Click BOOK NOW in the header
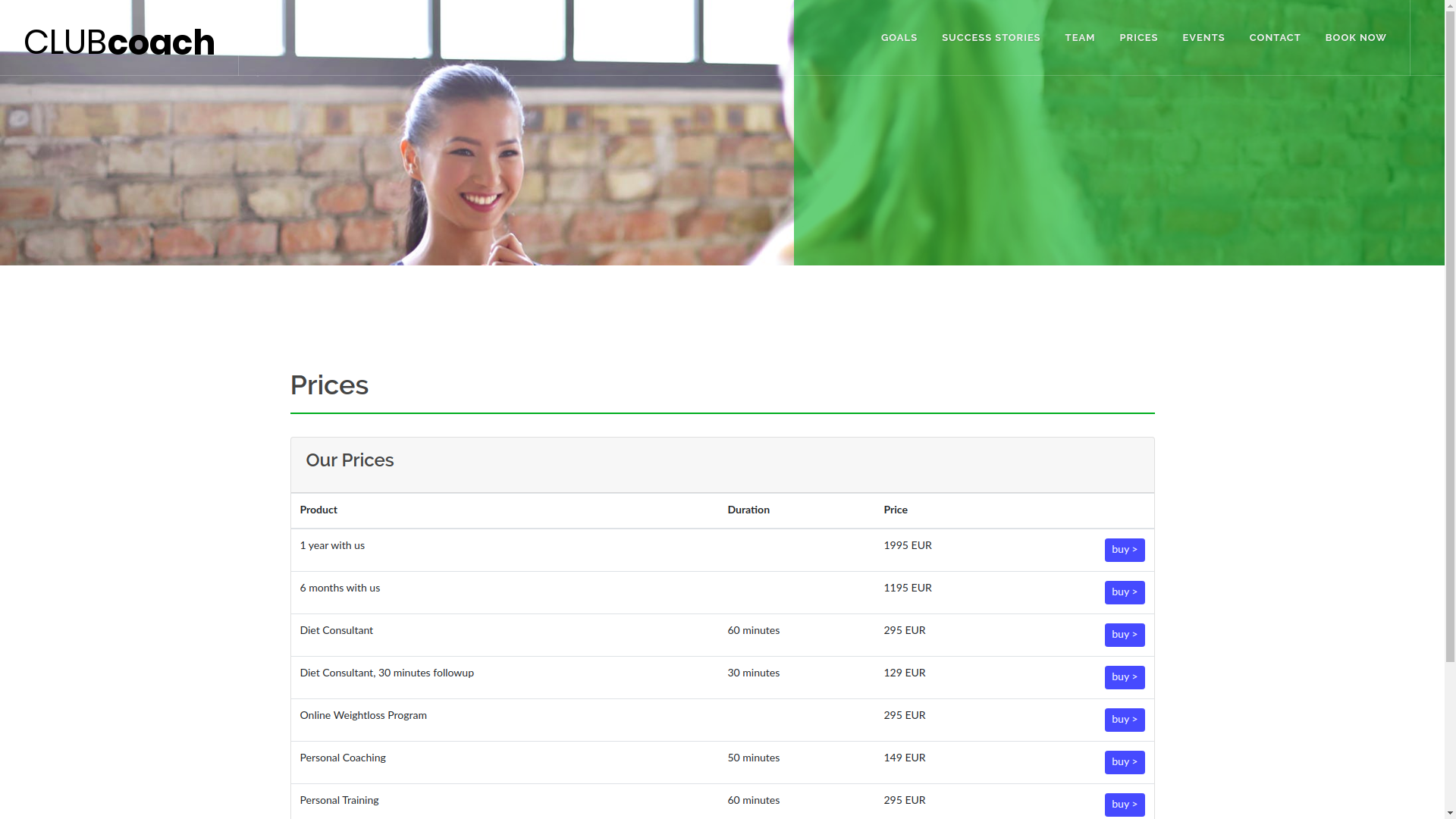This screenshot has width=1456, height=819. 1355,38
